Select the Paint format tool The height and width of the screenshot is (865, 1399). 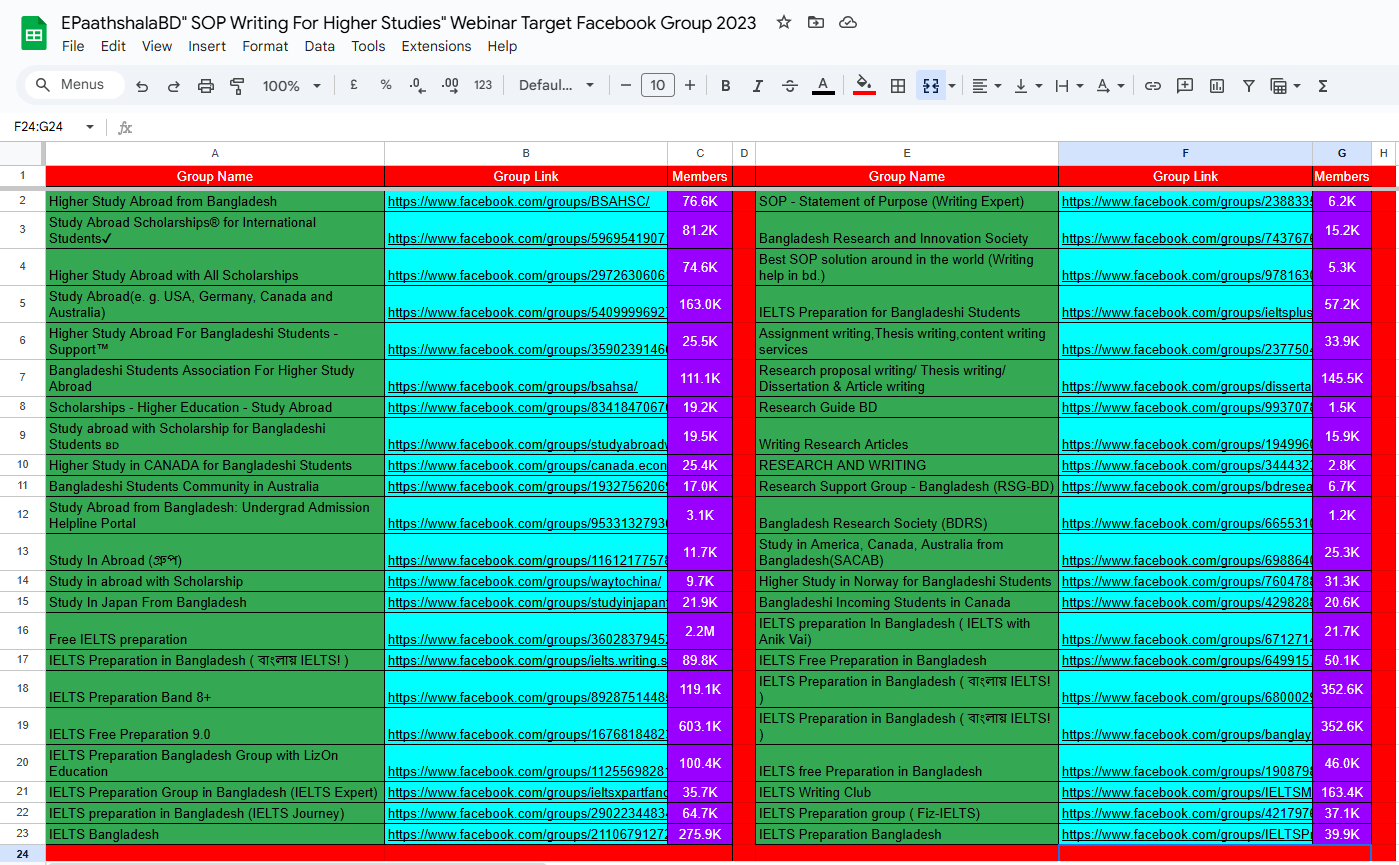tap(237, 86)
